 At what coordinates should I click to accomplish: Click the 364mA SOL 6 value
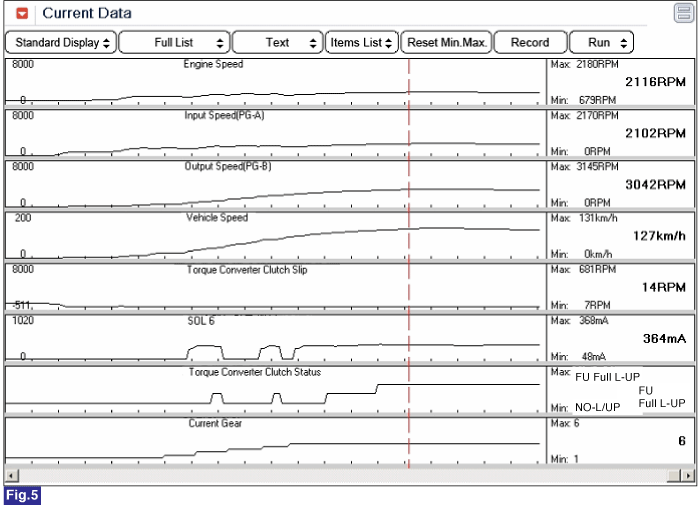664,338
